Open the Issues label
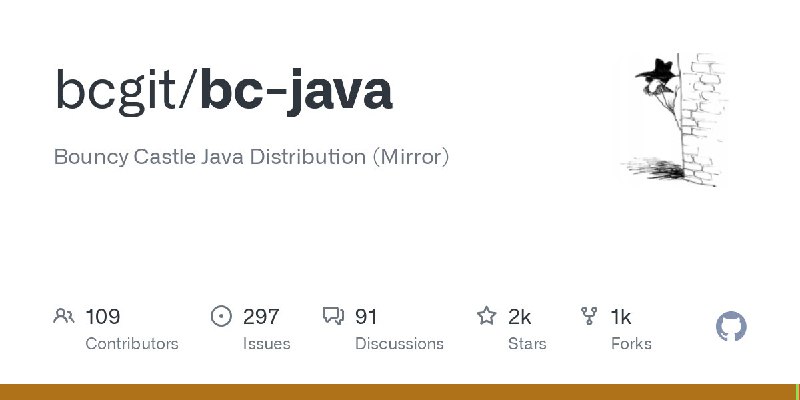 pos(266,343)
